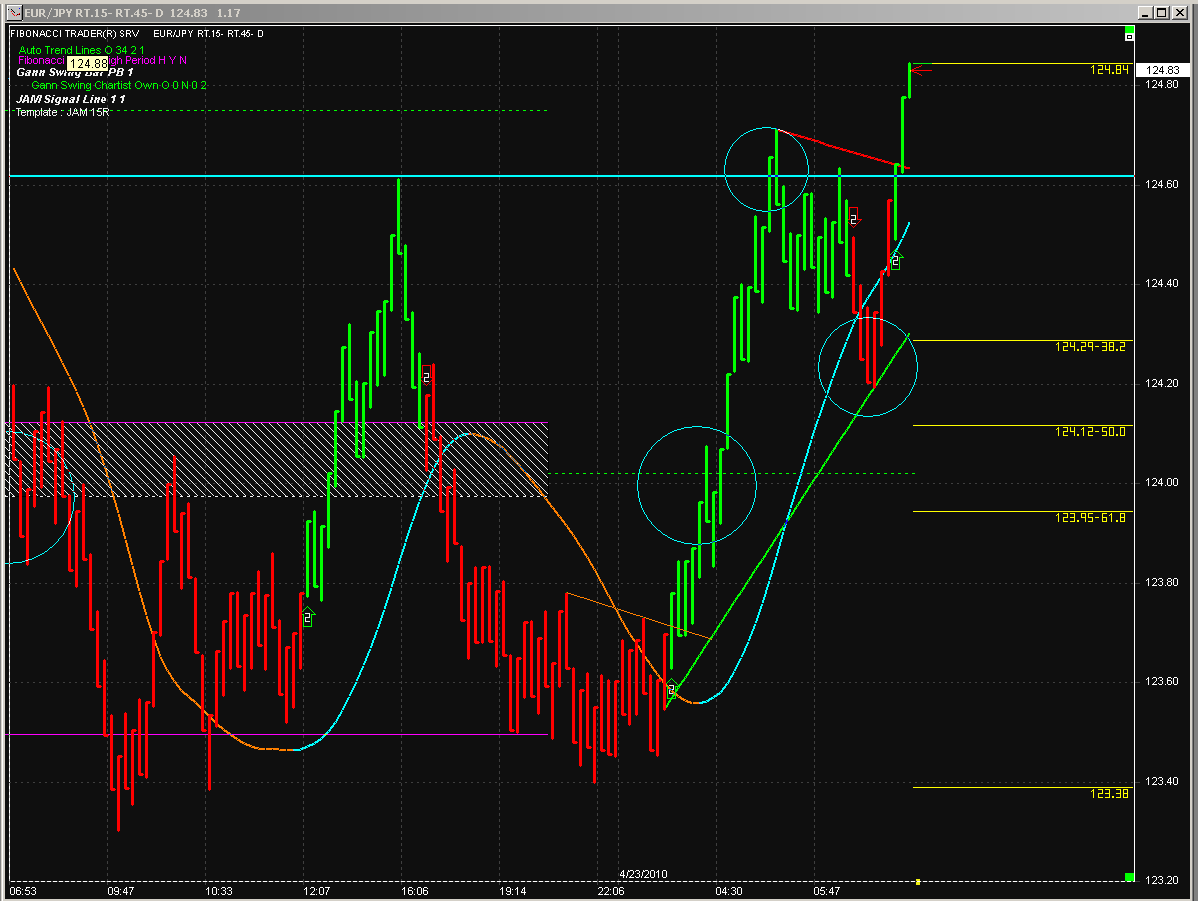Click the 123.20 price axis label
Screen dimensions: 1198x901
(x=1161, y=880)
